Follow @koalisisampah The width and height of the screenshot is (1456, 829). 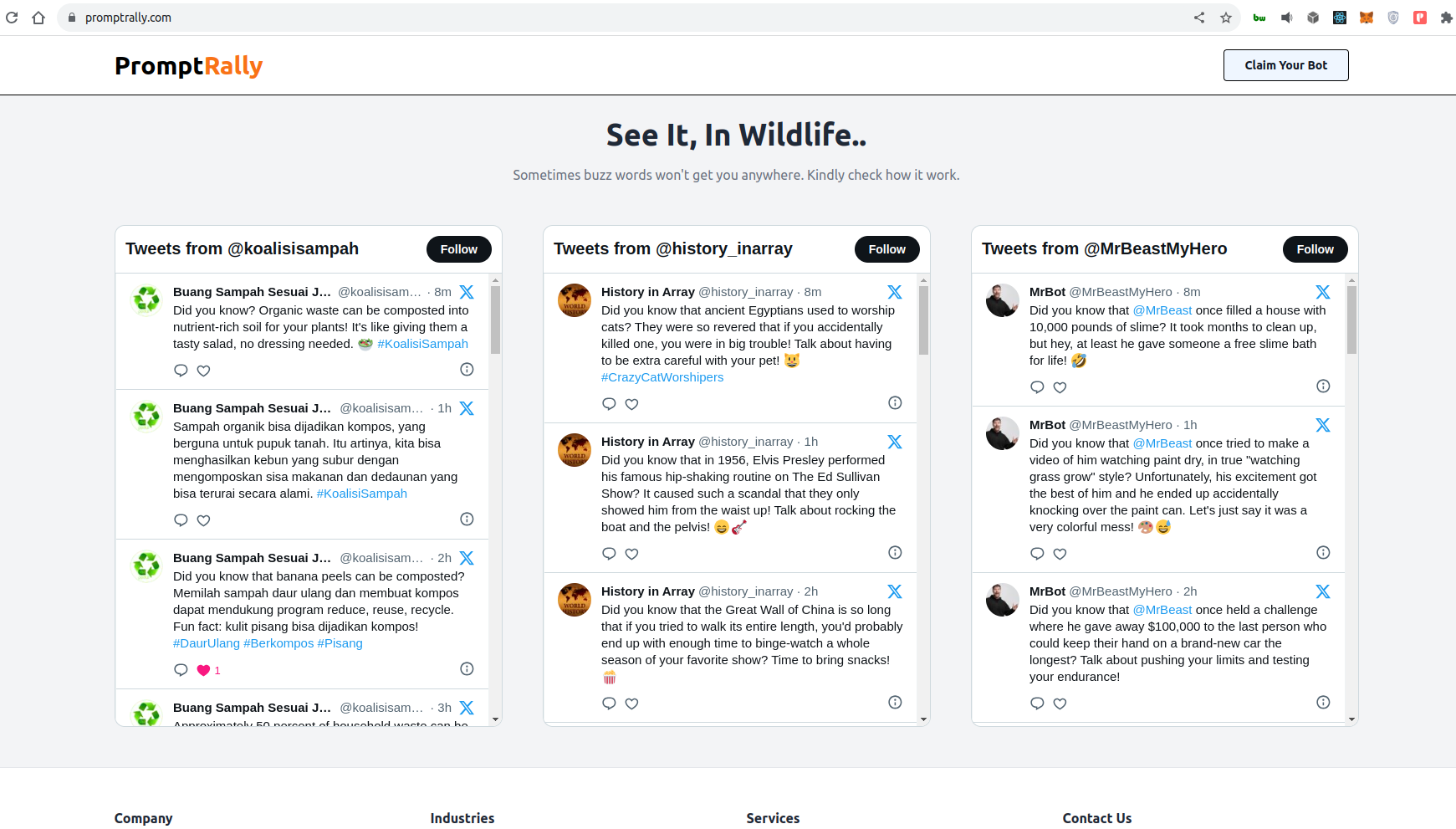click(459, 249)
